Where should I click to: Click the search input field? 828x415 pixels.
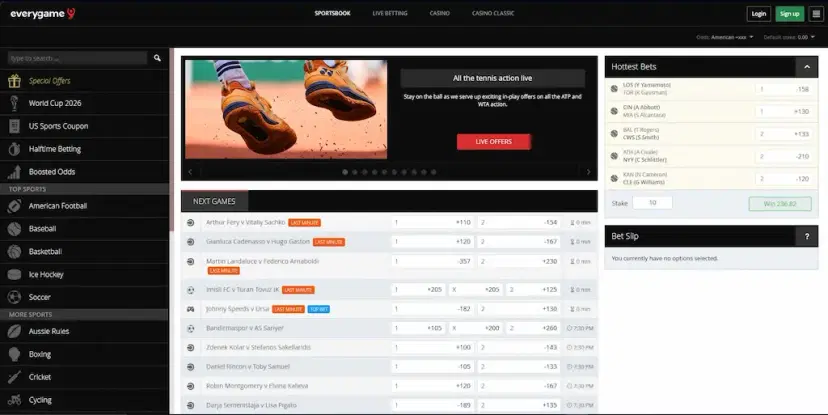78,58
